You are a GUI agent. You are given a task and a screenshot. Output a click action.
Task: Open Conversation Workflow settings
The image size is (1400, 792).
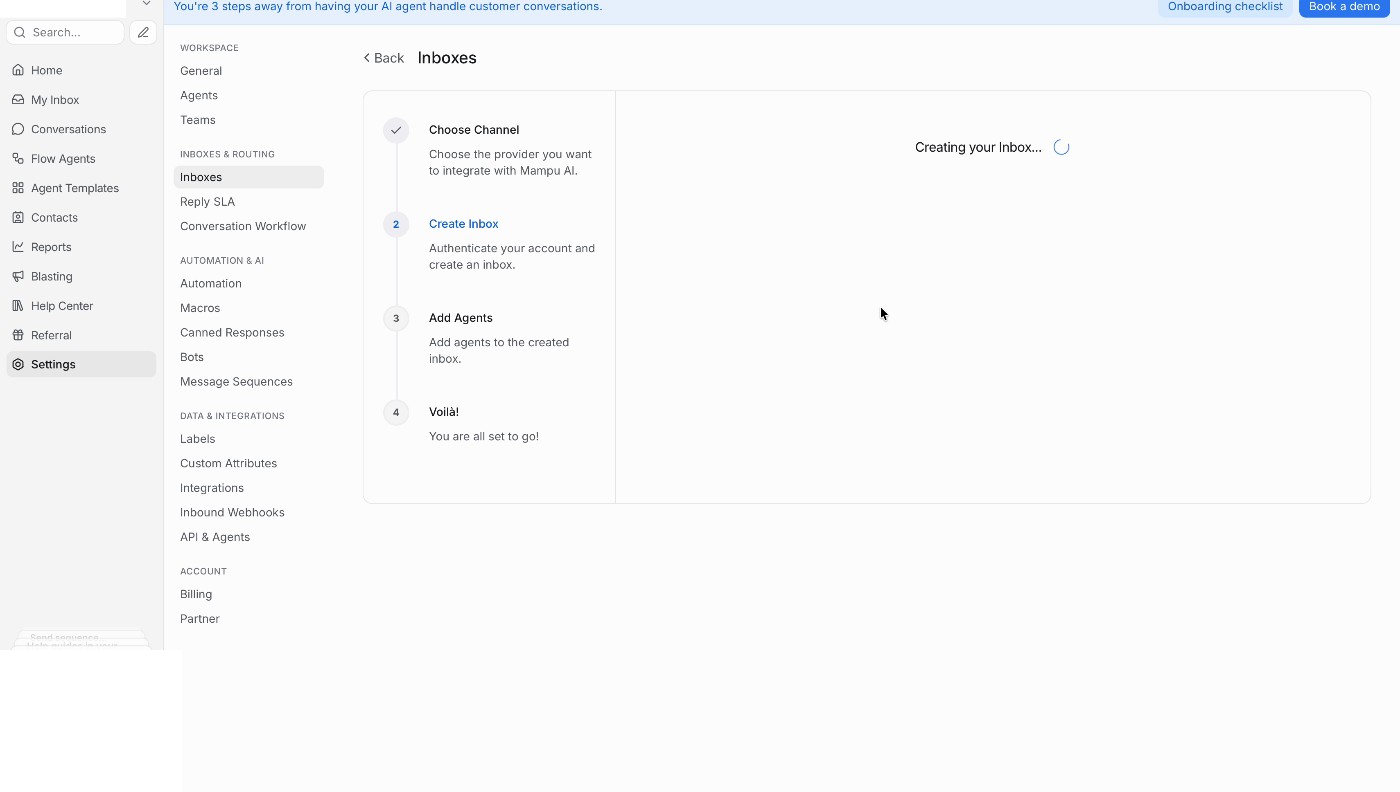(x=243, y=226)
